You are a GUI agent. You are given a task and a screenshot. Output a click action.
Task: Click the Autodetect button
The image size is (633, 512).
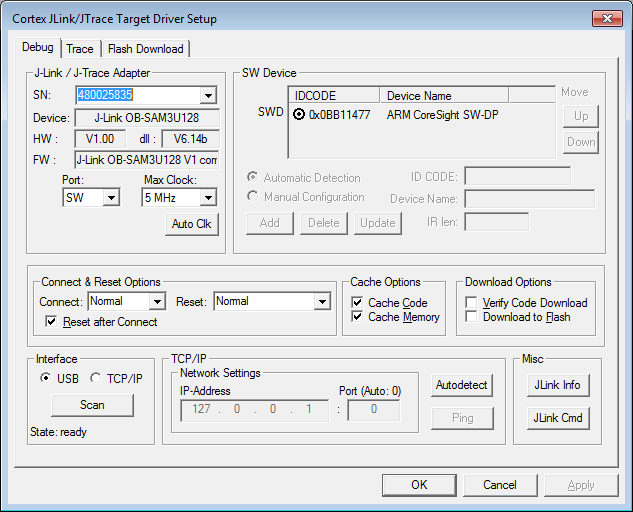tap(462, 386)
